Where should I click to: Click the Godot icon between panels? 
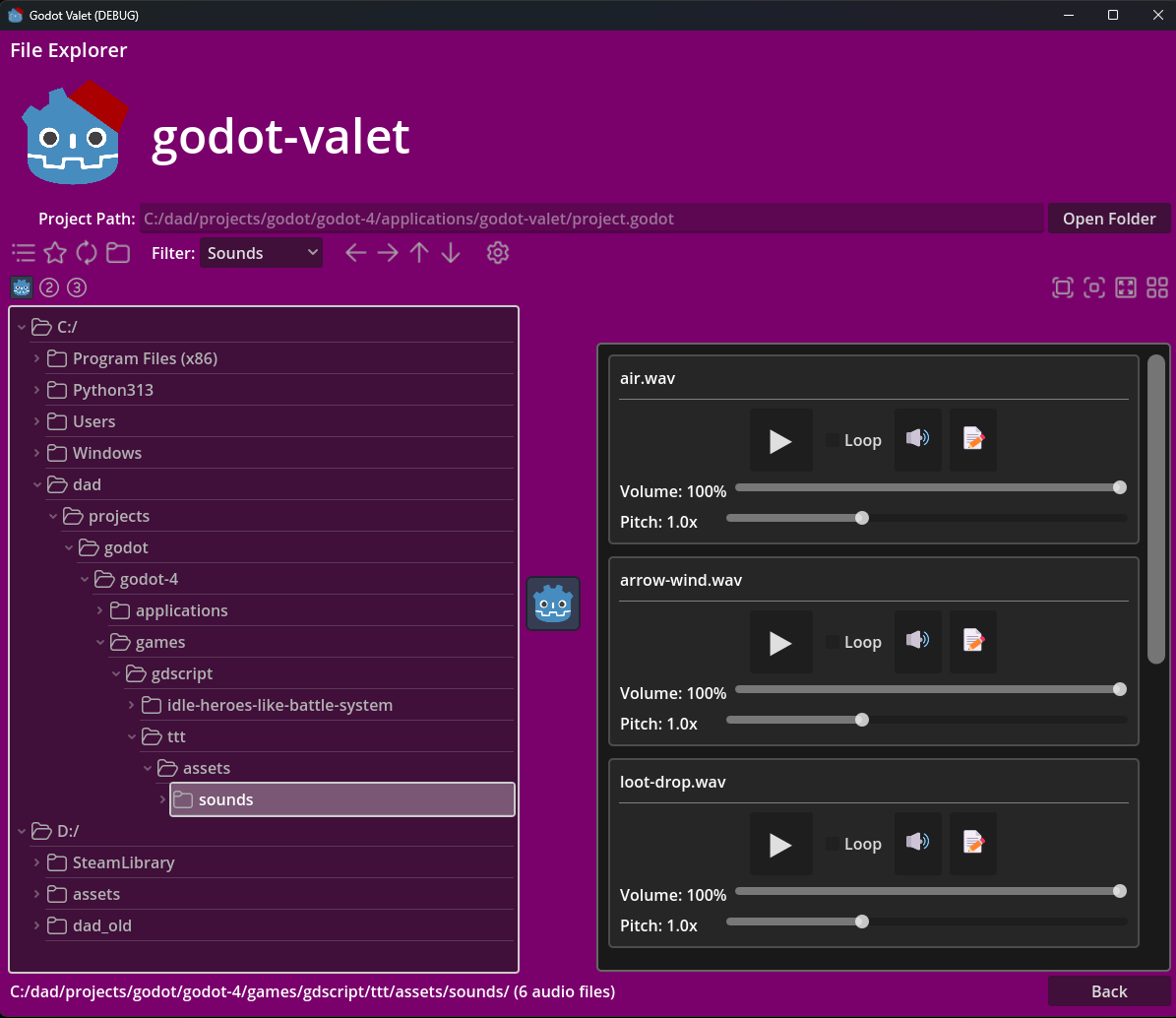(x=553, y=604)
